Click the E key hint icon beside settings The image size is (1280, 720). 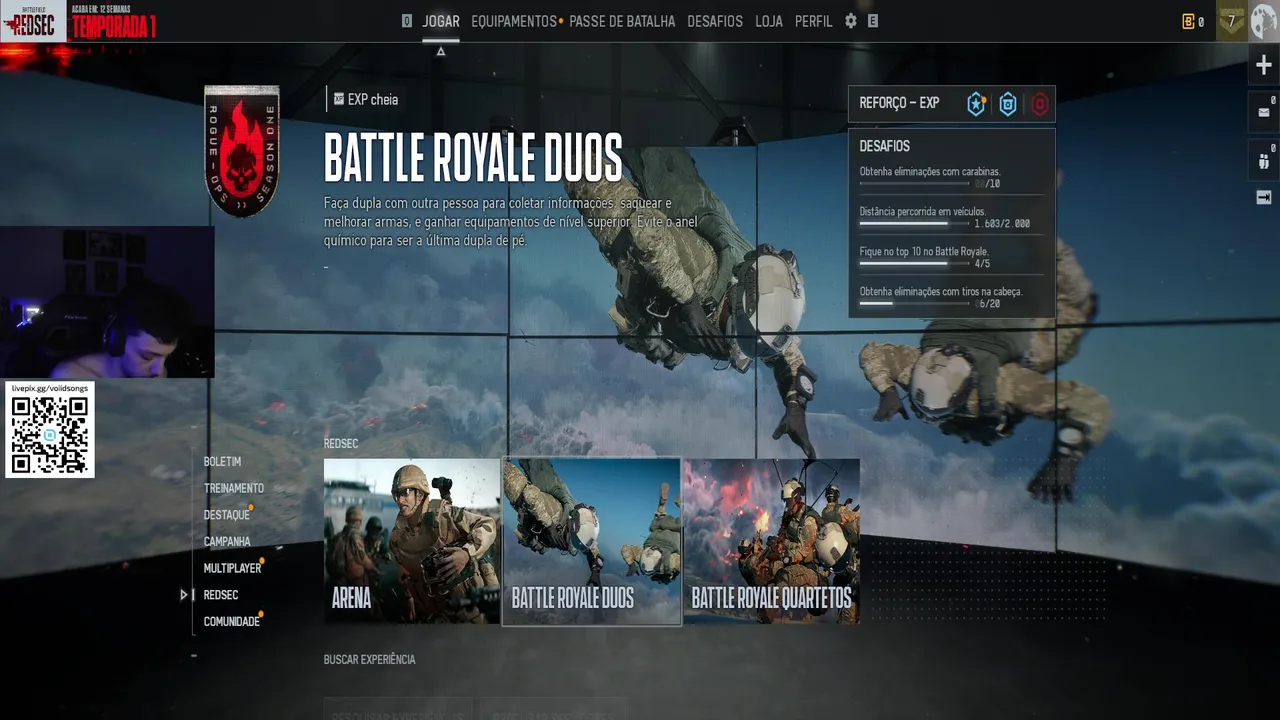click(x=873, y=21)
